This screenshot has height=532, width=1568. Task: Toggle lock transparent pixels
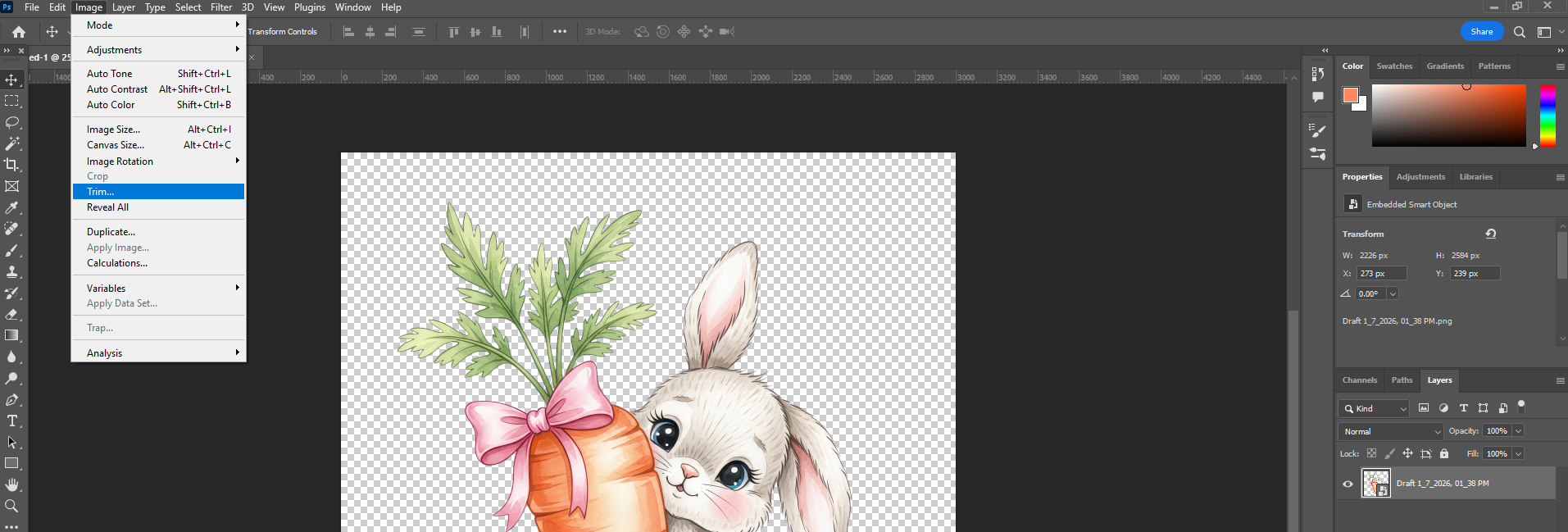click(1371, 453)
